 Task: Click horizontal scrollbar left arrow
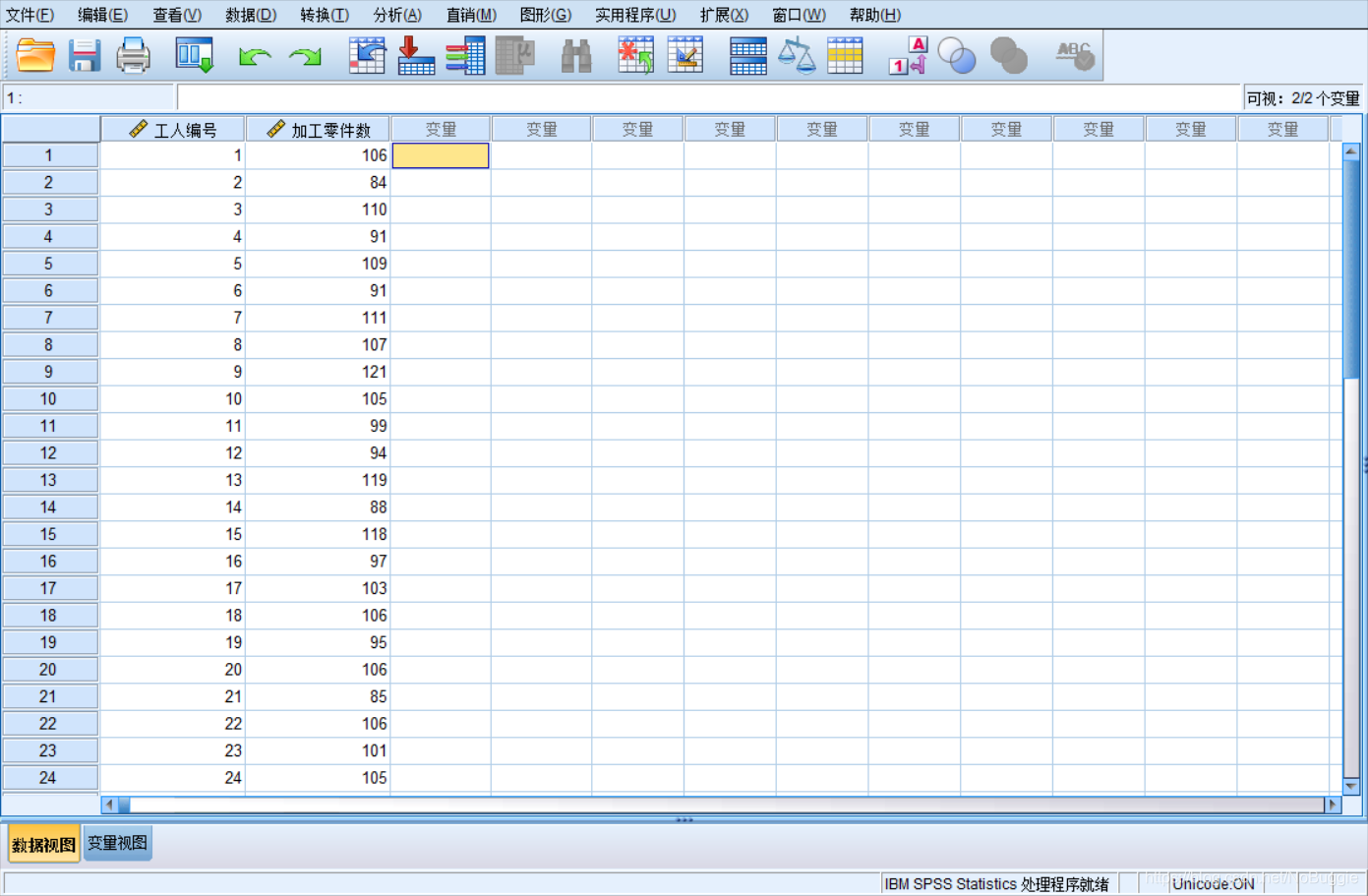click(x=110, y=805)
